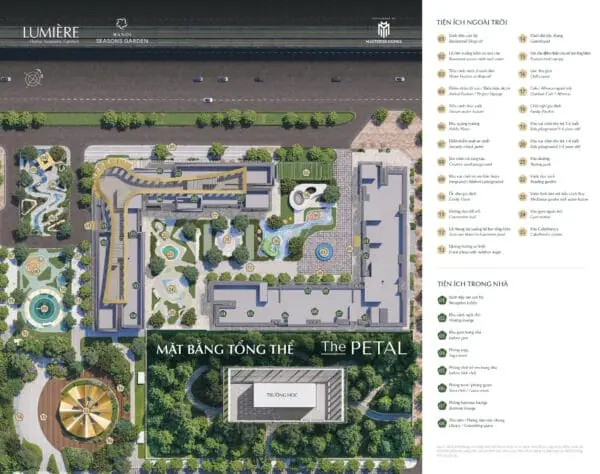Click 'Mặt bằng tổng thể' title text
Viewport: 600px width, 474px height.
[x=225, y=349]
